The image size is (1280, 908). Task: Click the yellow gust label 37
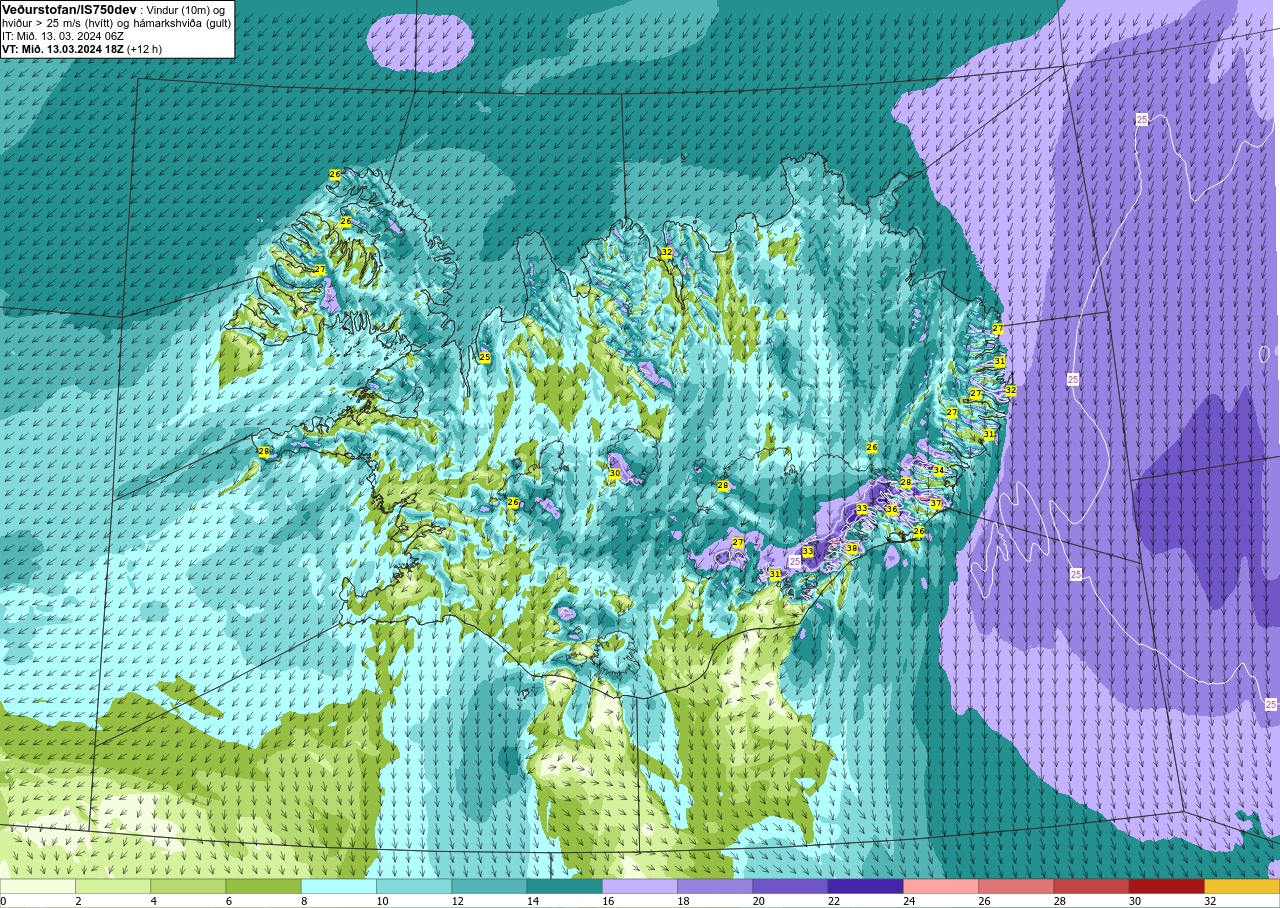[x=936, y=504]
